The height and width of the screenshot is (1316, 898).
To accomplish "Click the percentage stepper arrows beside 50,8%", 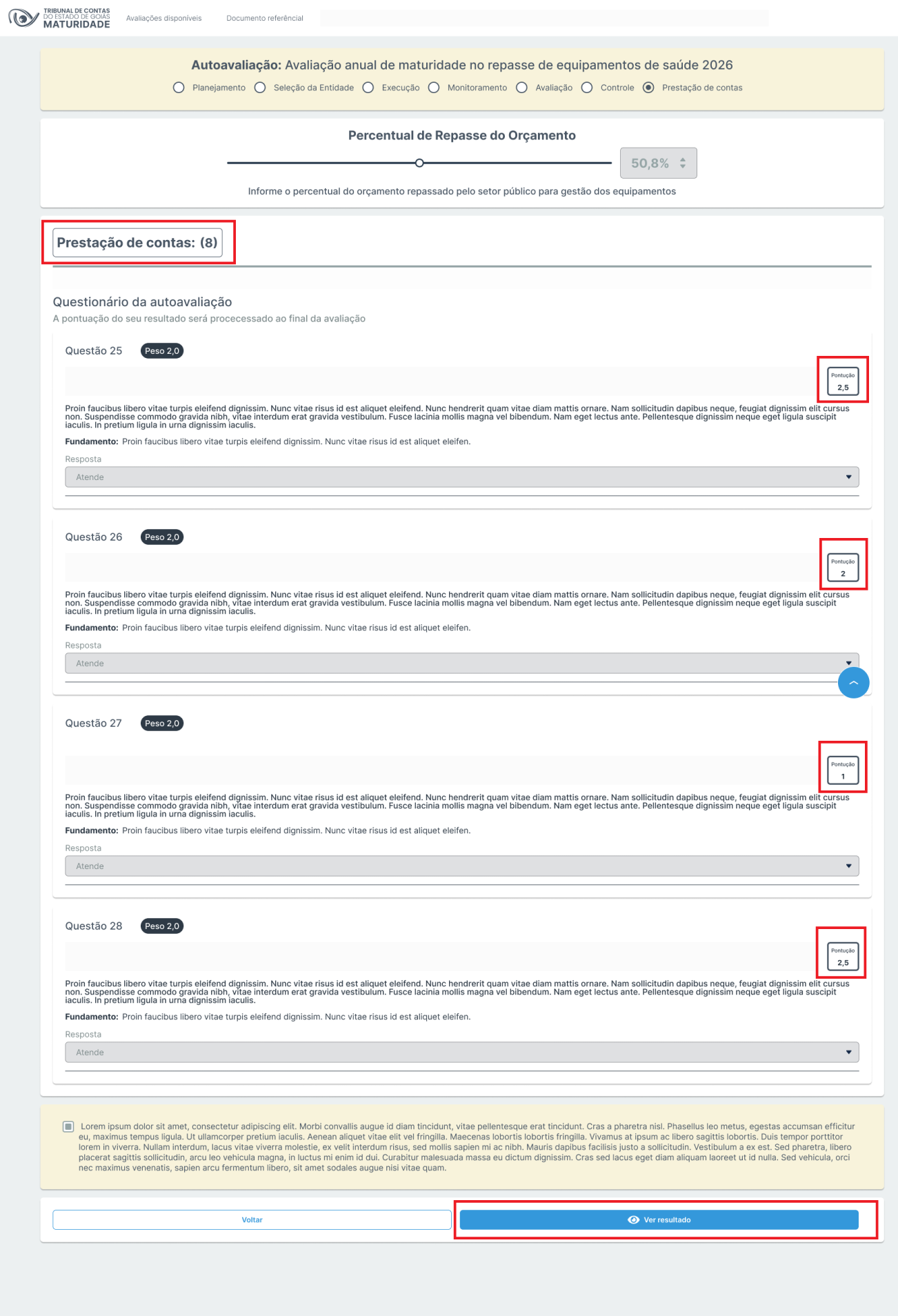I will point(683,163).
